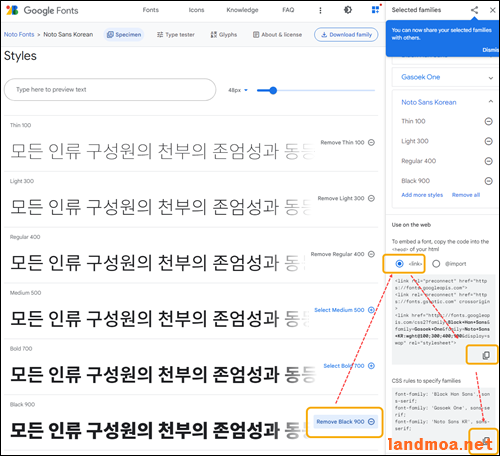Click the 'Medium 500' style label

coord(25,293)
